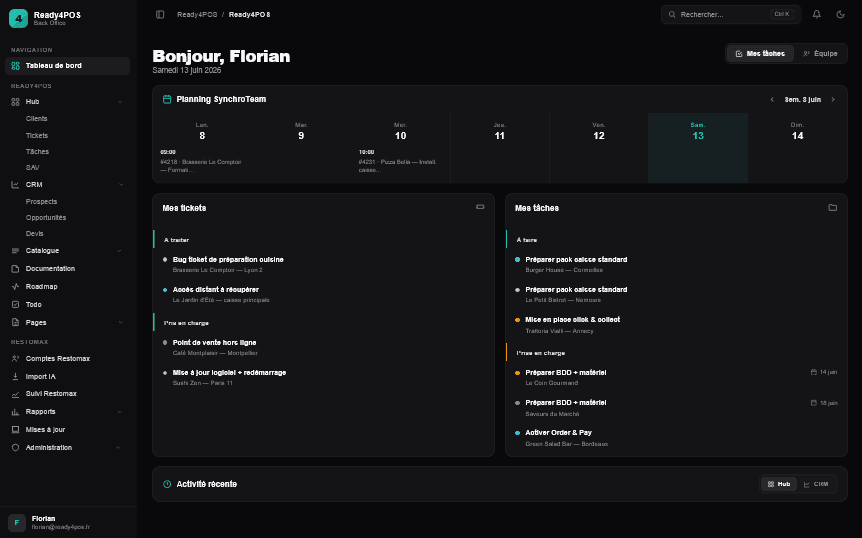Open Florian user profile at bottom
The image size is (862, 538).
(x=68, y=523)
